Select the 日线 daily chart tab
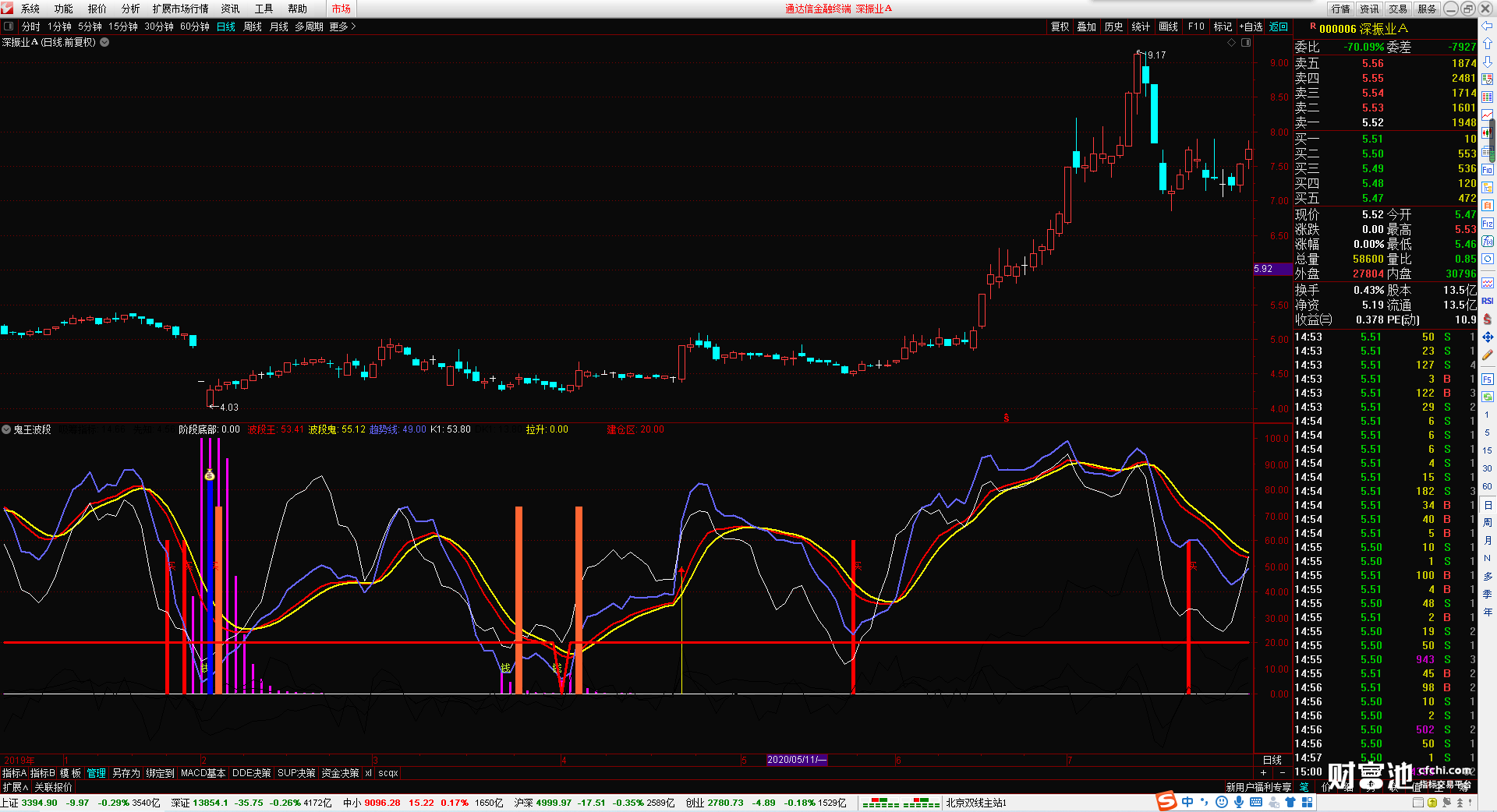 click(226, 26)
